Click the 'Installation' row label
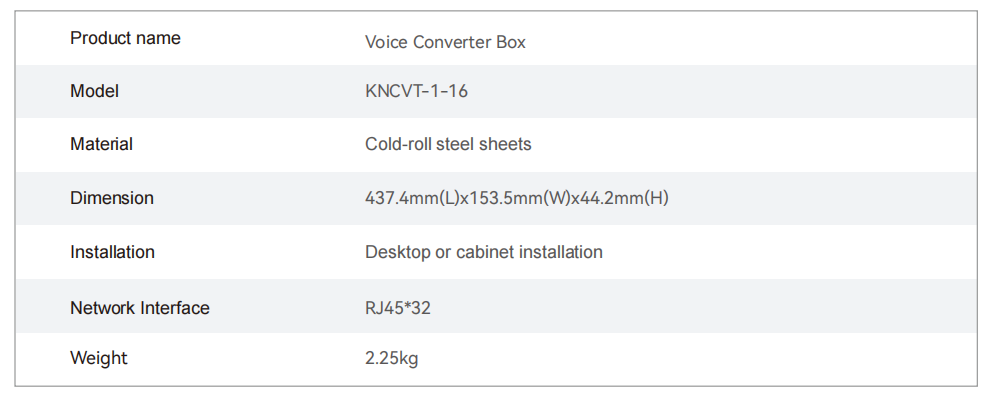The image size is (996, 416). tap(112, 252)
